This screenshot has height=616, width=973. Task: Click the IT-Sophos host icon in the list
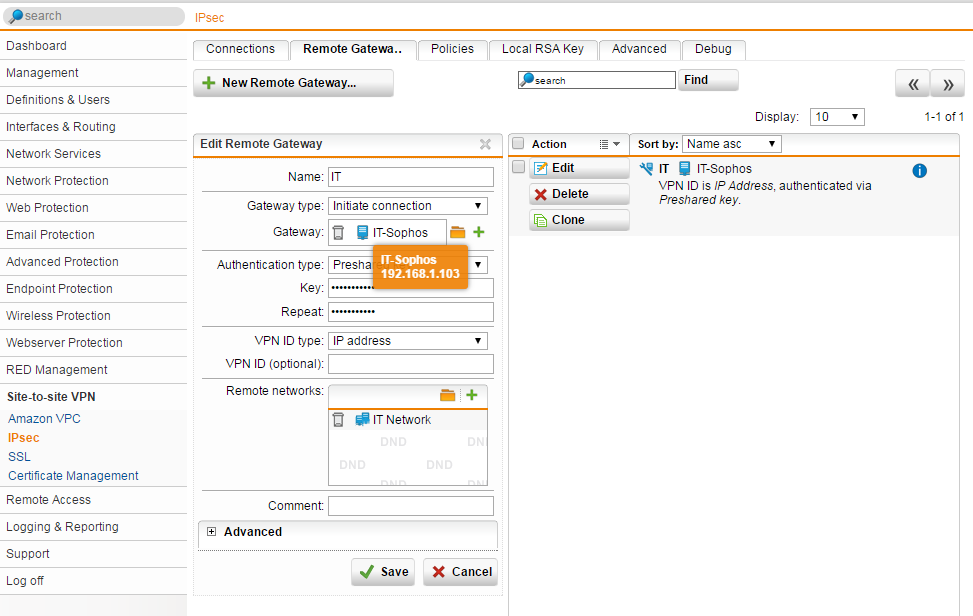tap(684, 168)
